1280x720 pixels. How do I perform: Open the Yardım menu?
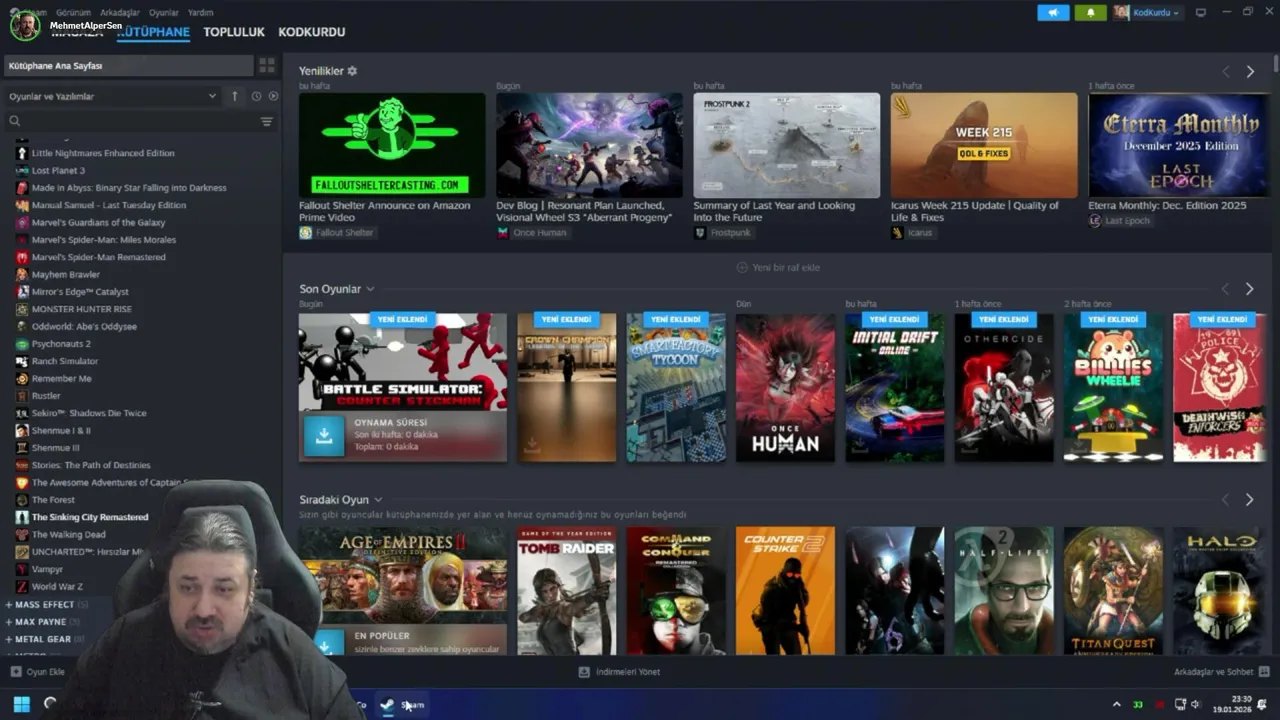pos(201,13)
